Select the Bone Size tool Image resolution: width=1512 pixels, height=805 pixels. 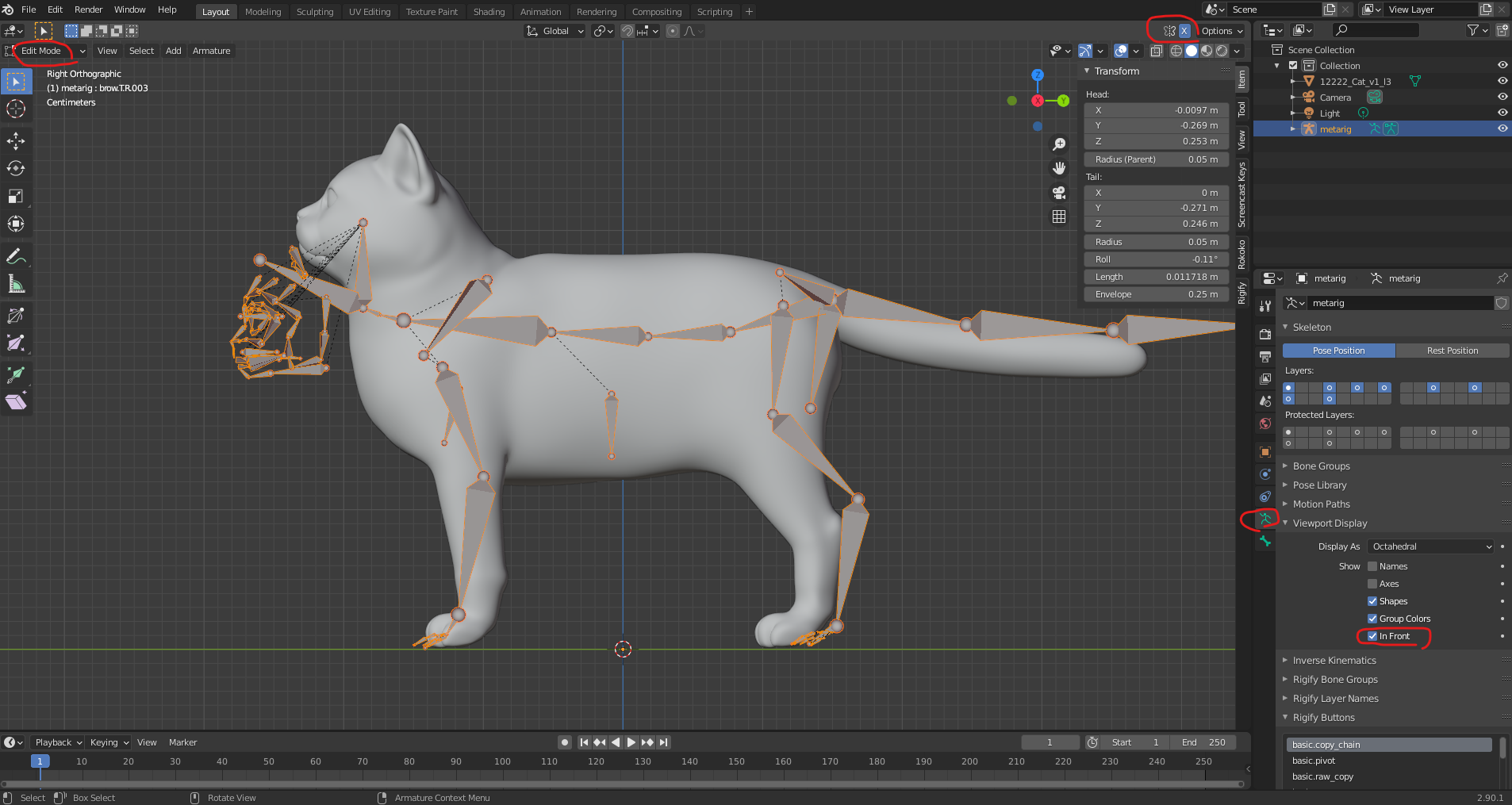coord(16,343)
